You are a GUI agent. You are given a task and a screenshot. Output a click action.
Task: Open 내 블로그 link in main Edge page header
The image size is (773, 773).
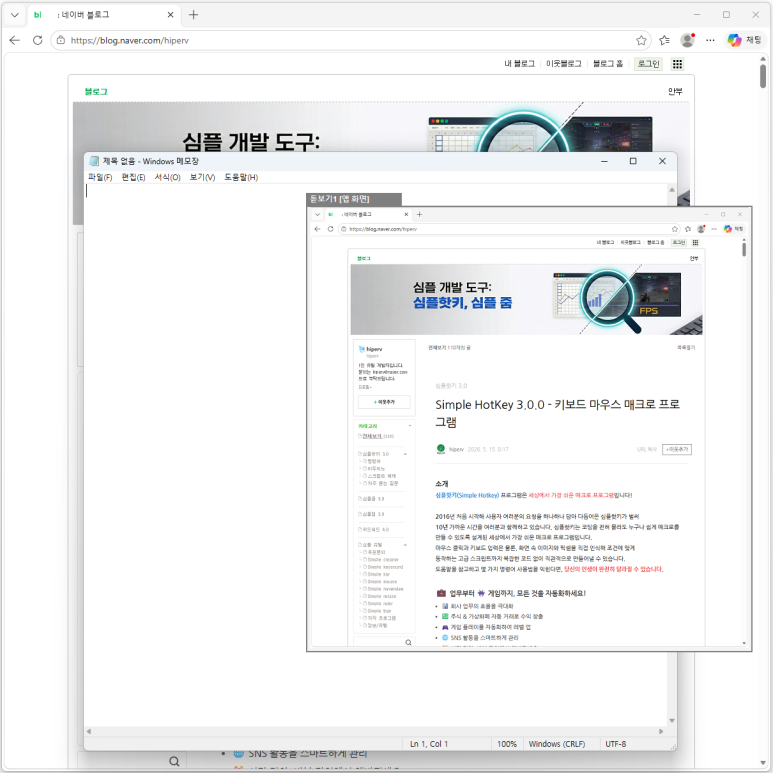click(519, 64)
